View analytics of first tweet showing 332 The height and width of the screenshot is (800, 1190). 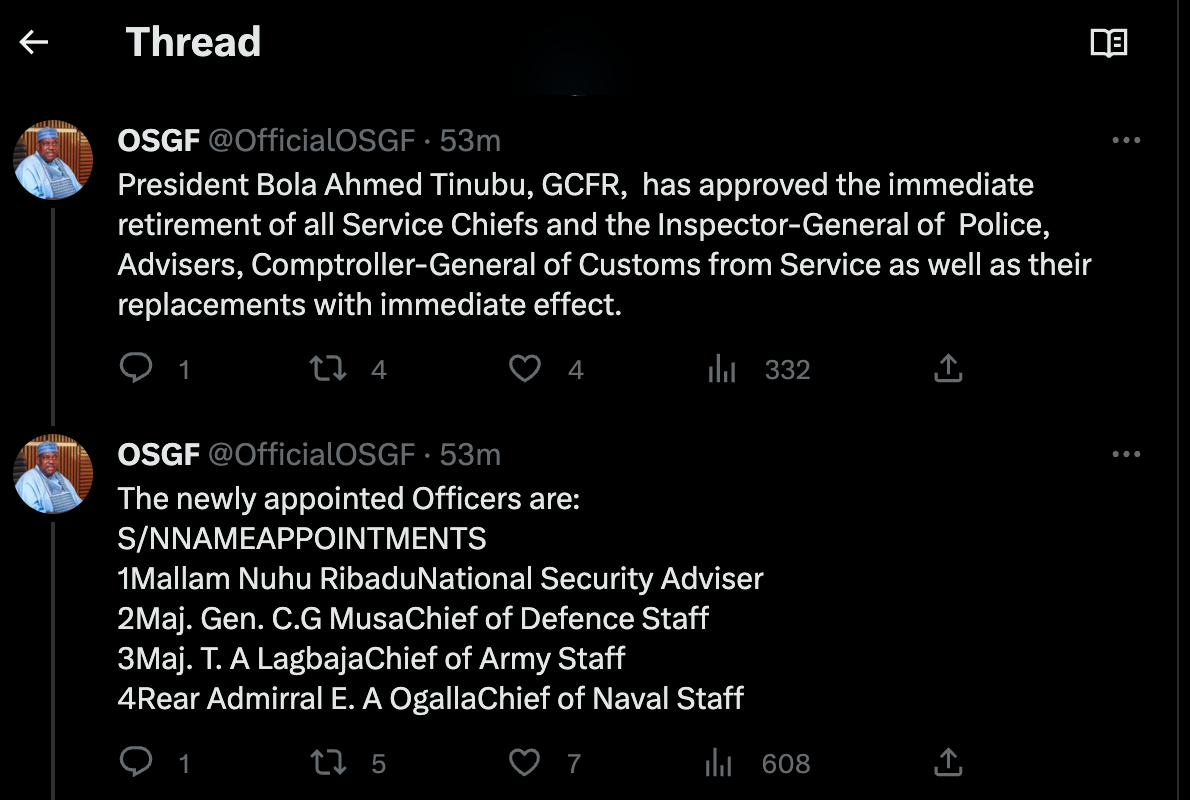722,370
